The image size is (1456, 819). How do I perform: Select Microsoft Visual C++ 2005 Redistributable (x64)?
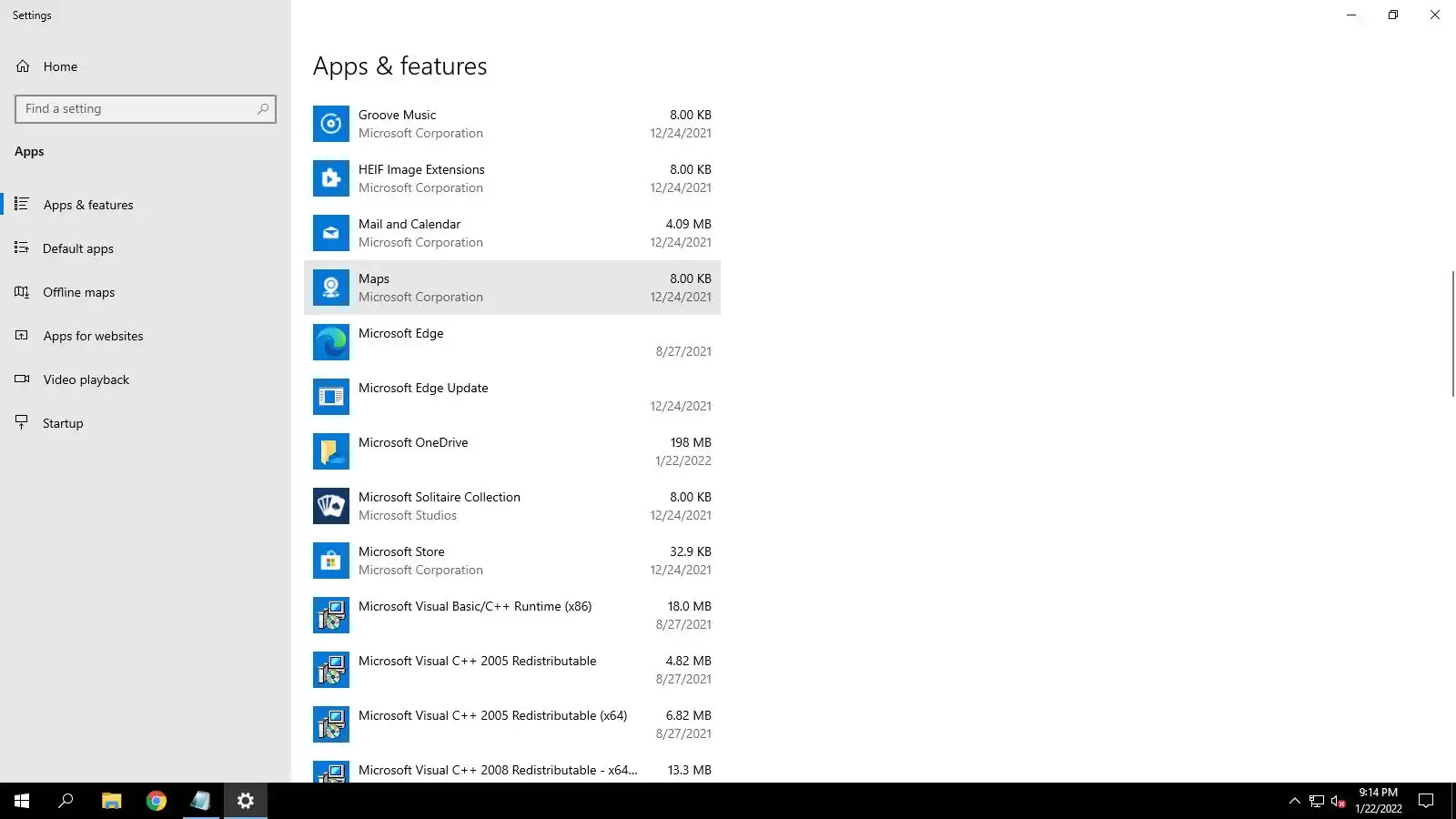pos(512,724)
